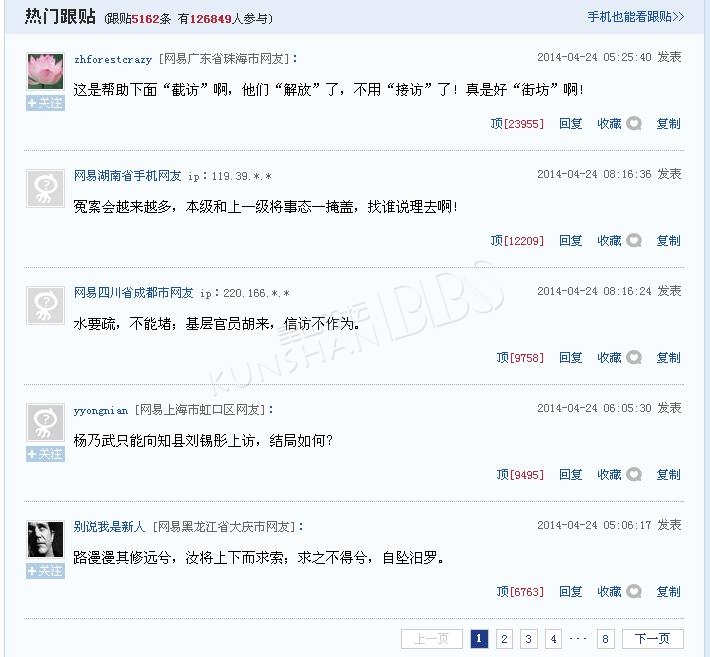Reply to the 冤案会越来越多 comment via 回复
This screenshot has height=657, width=710.
pyautogui.click(x=571, y=240)
